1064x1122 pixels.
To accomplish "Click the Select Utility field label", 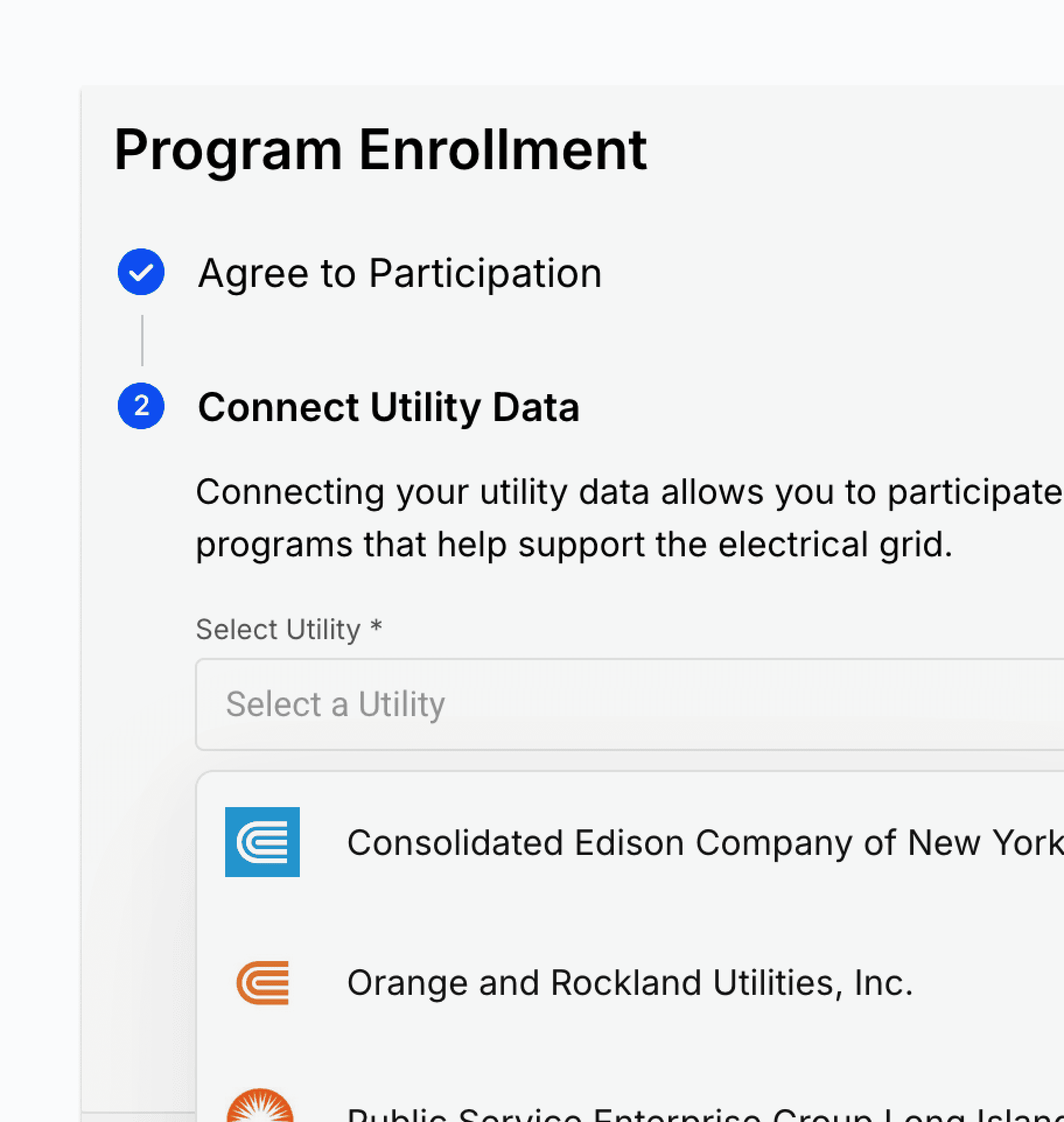I will 278,630.
